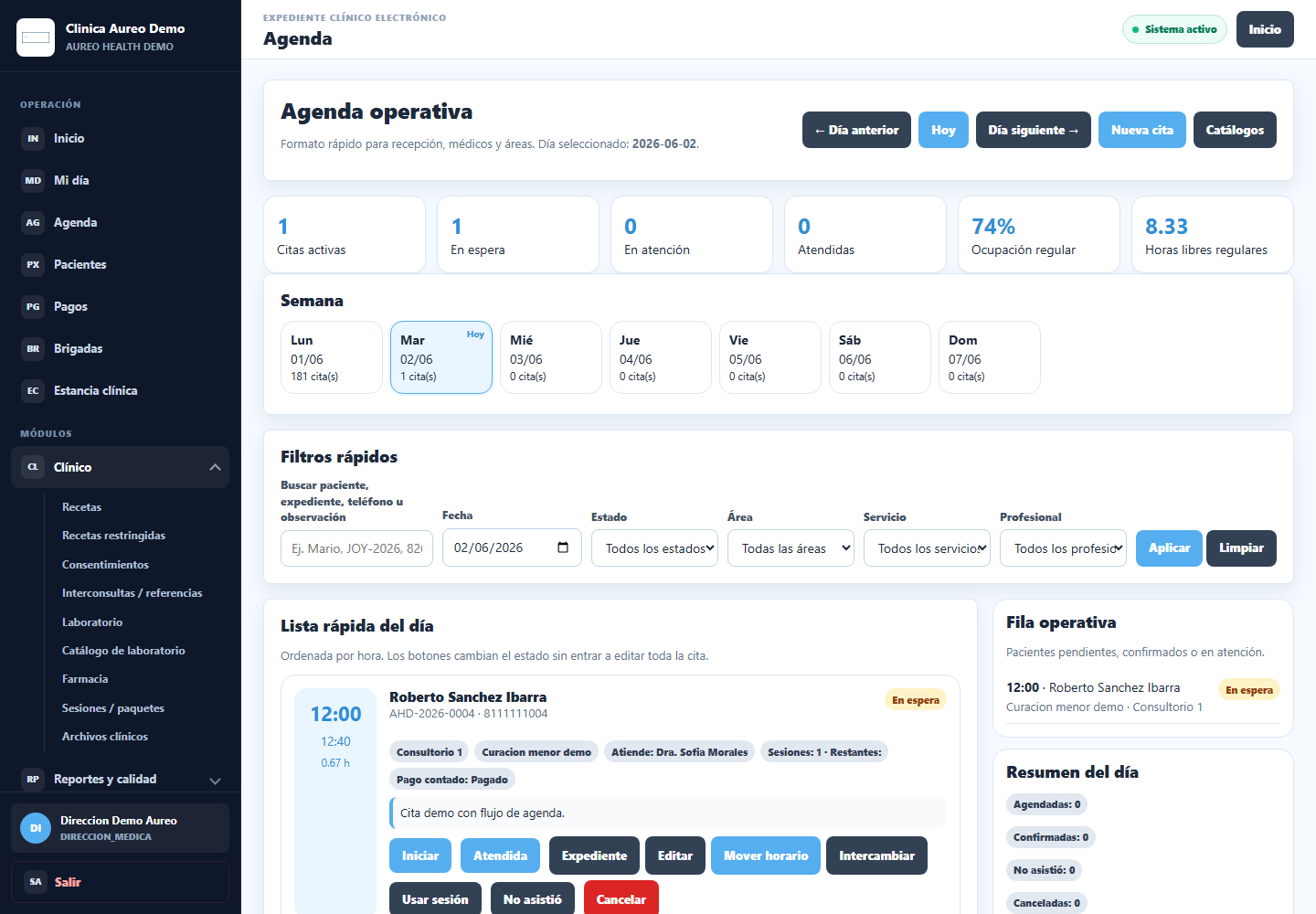Click the MD badge icon for Mi día
Viewport: 1316px width, 914px height.
33,181
